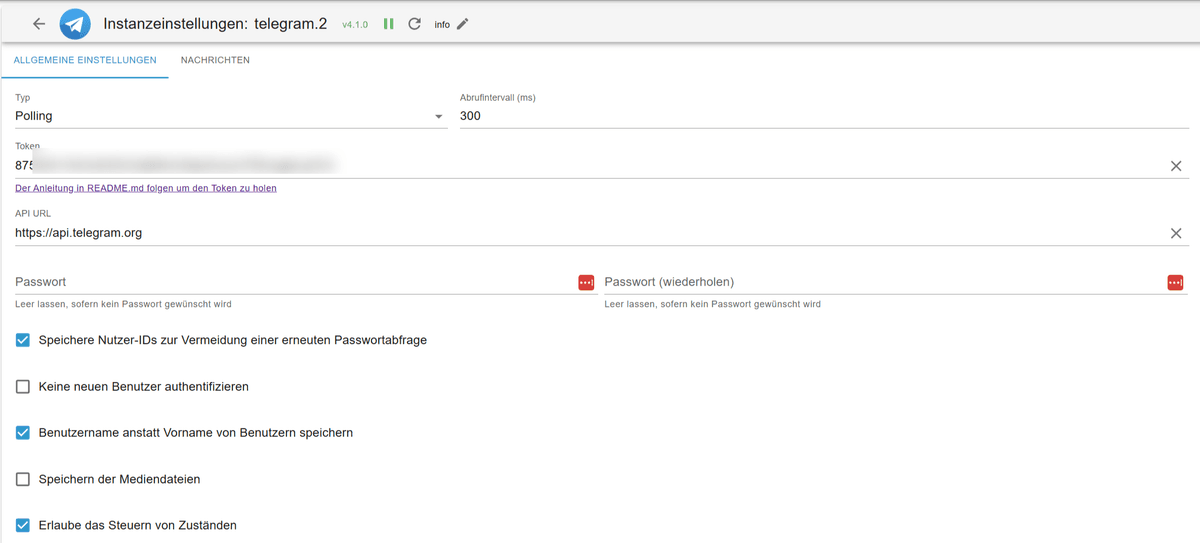Click the v4.1.0 version label
1200x543 pixels.
point(355,25)
